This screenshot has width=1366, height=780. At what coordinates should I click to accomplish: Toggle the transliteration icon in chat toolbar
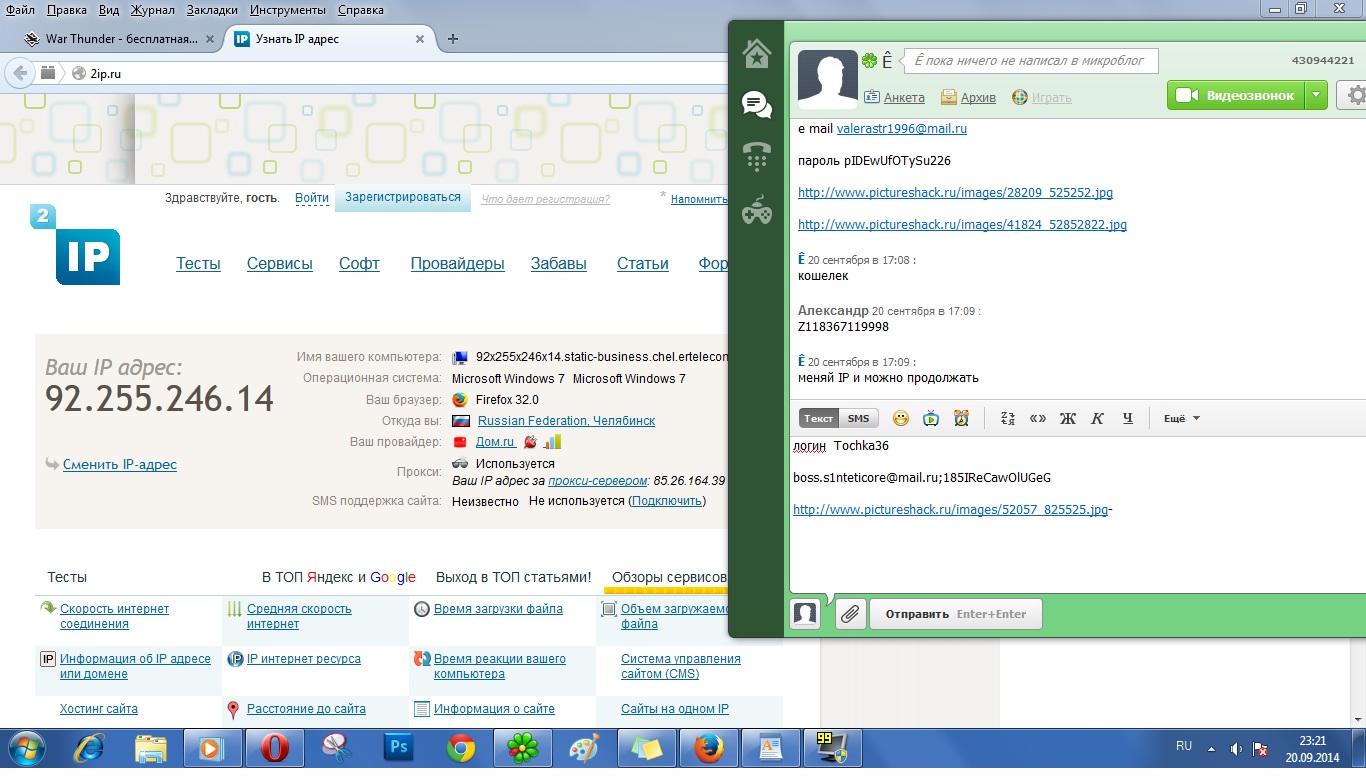[x=1008, y=418]
